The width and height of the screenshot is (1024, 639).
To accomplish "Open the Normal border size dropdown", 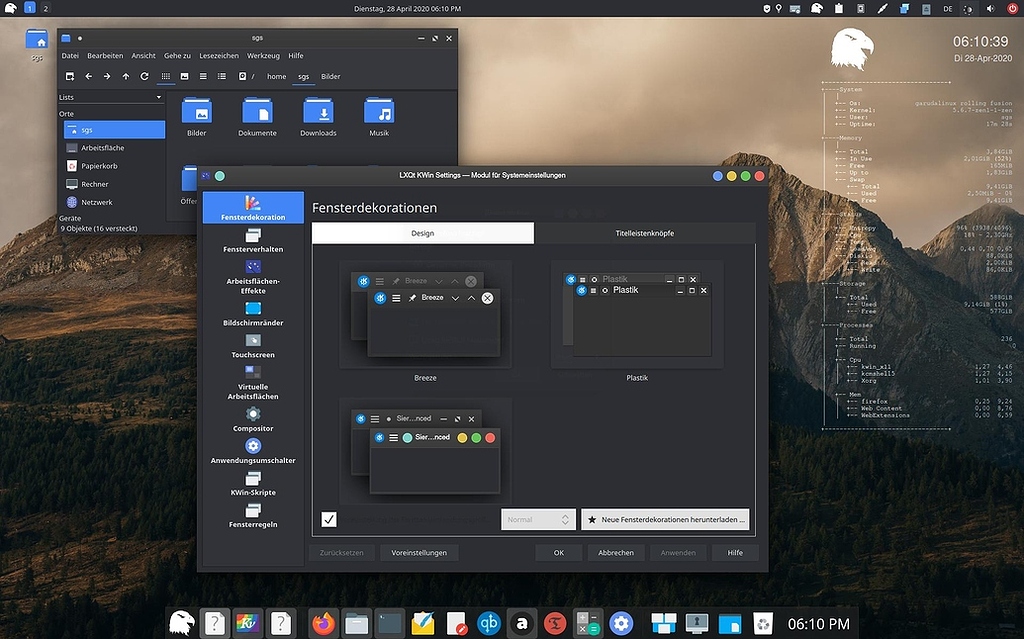I will tap(537, 519).
